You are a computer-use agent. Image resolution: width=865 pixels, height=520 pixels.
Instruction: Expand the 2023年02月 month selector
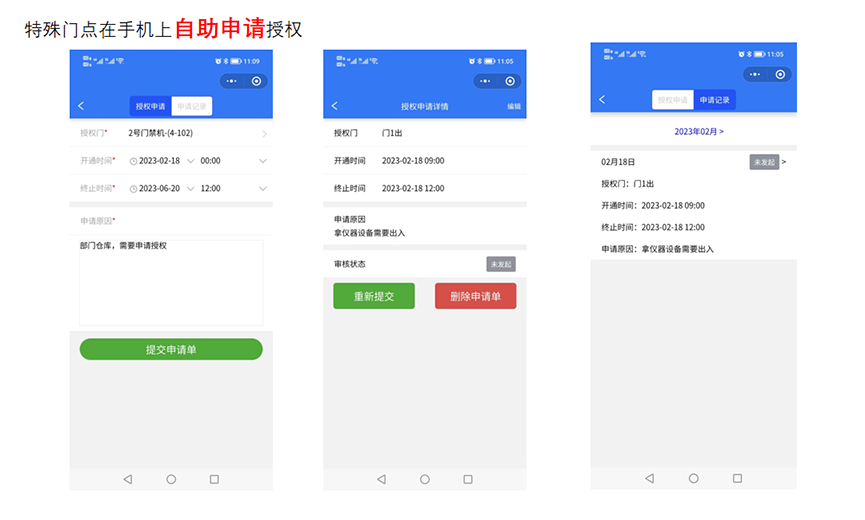698,131
